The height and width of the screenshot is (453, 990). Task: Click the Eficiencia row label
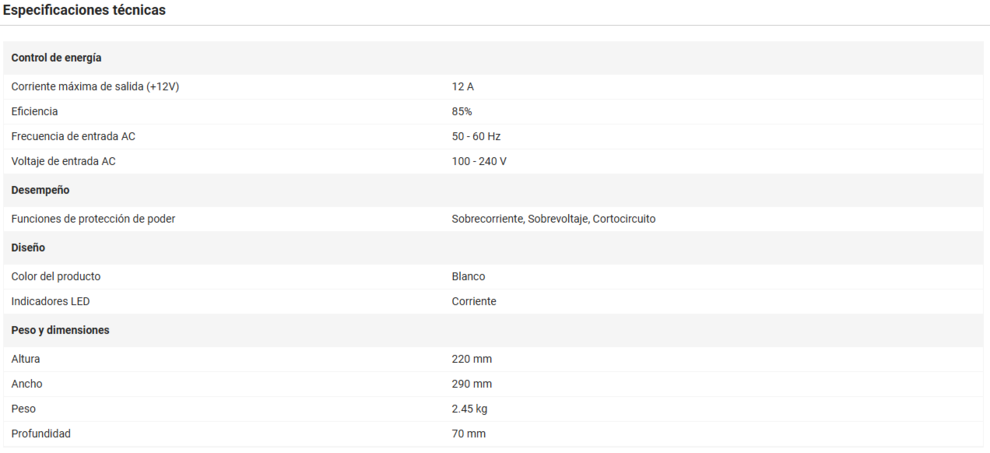click(x=34, y=111)
